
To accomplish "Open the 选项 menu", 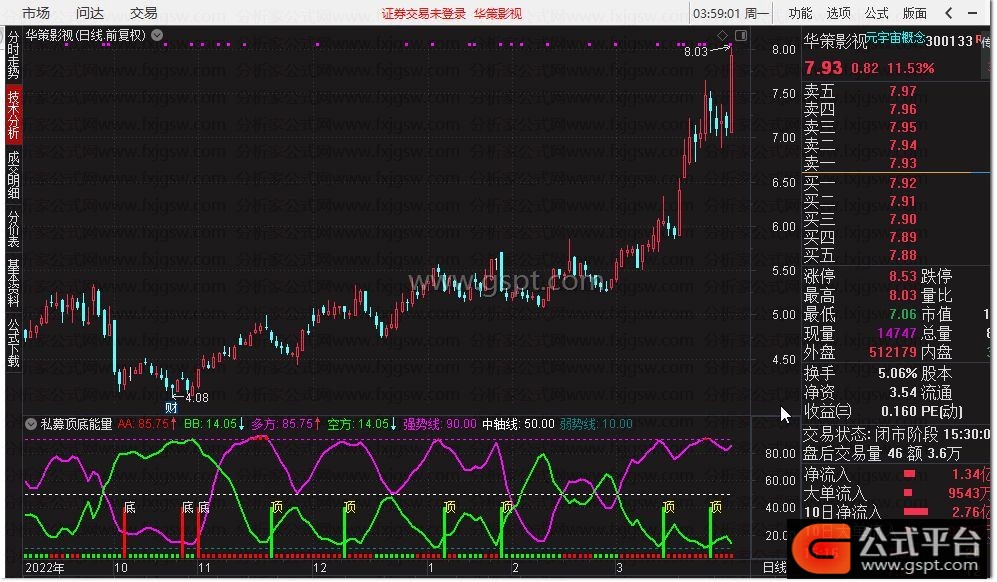I will [838, 13].
